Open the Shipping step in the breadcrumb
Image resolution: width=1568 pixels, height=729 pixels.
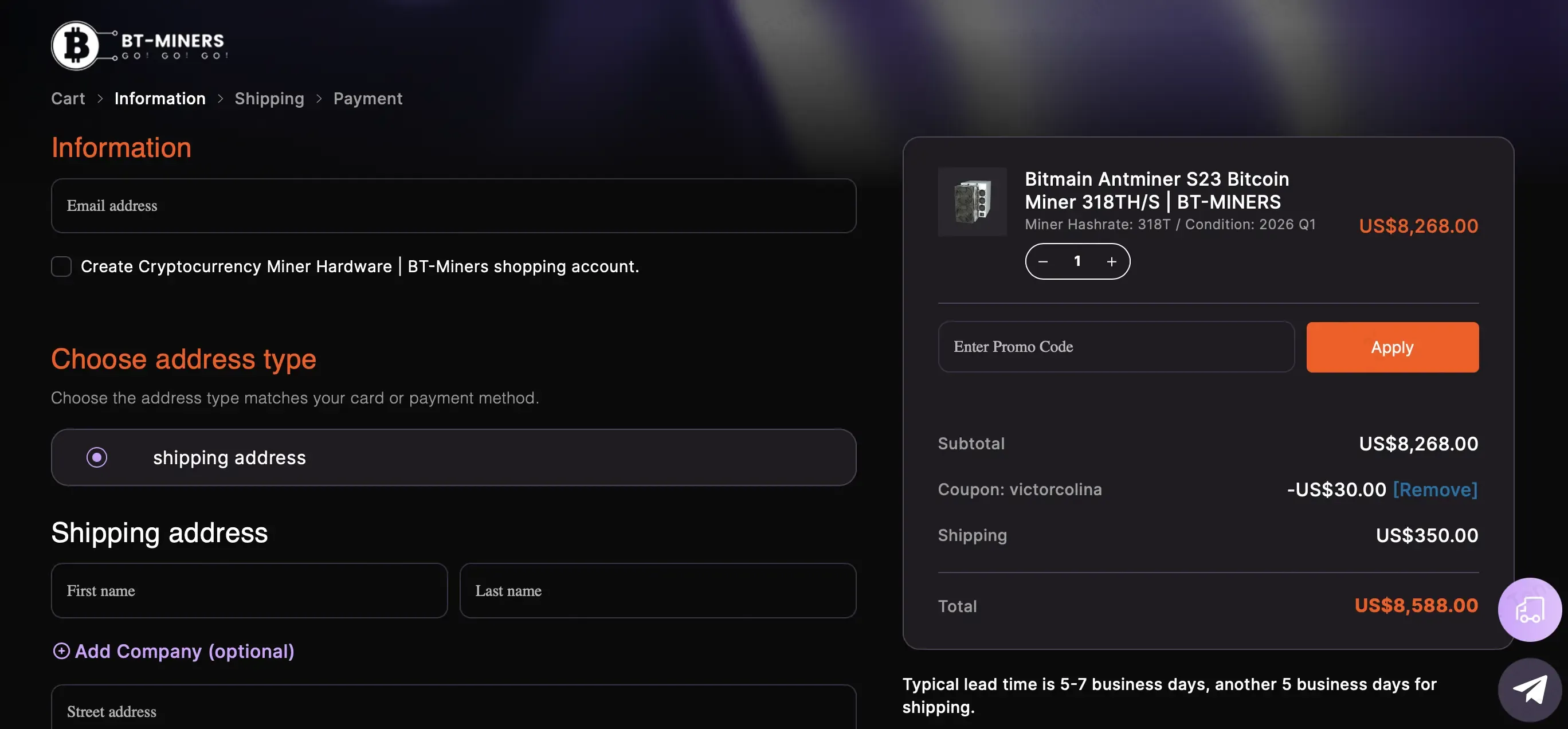point(269,98)
